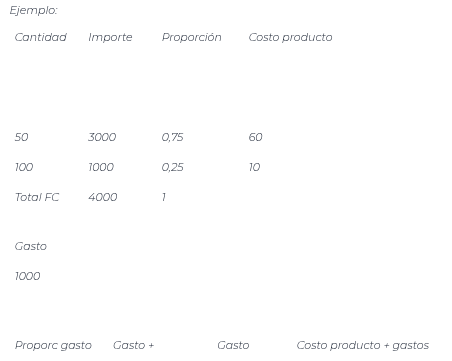Click the 'Gasto +' header

tap(134, 345)
